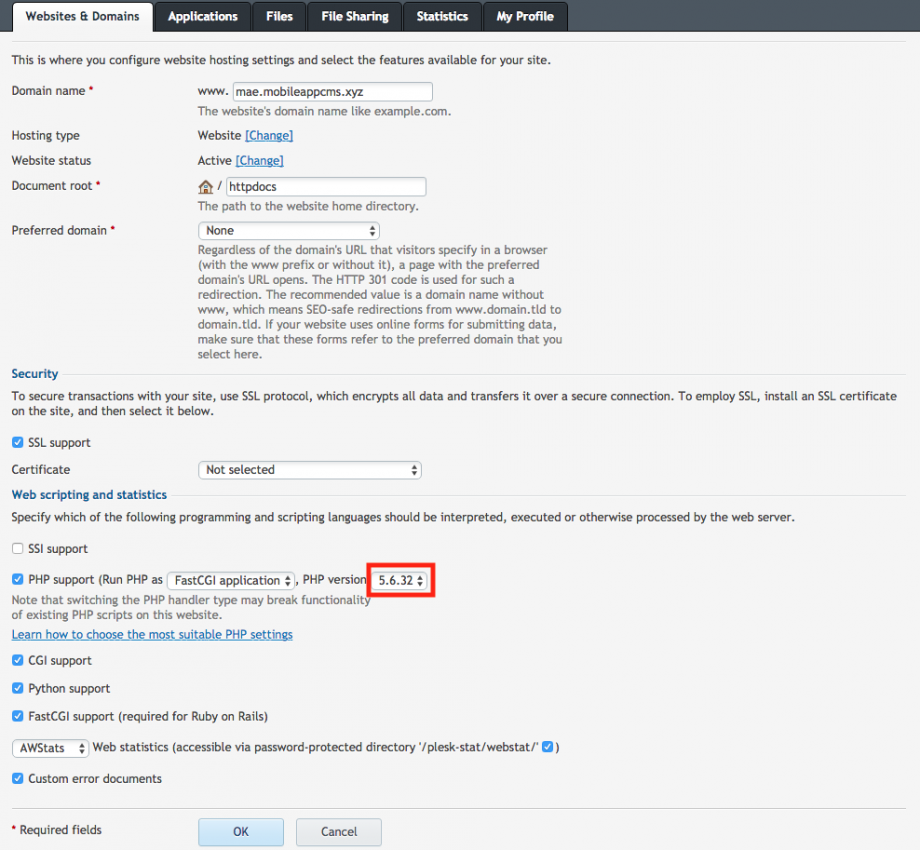Click the Domain name text field

[x=332, y=92]
